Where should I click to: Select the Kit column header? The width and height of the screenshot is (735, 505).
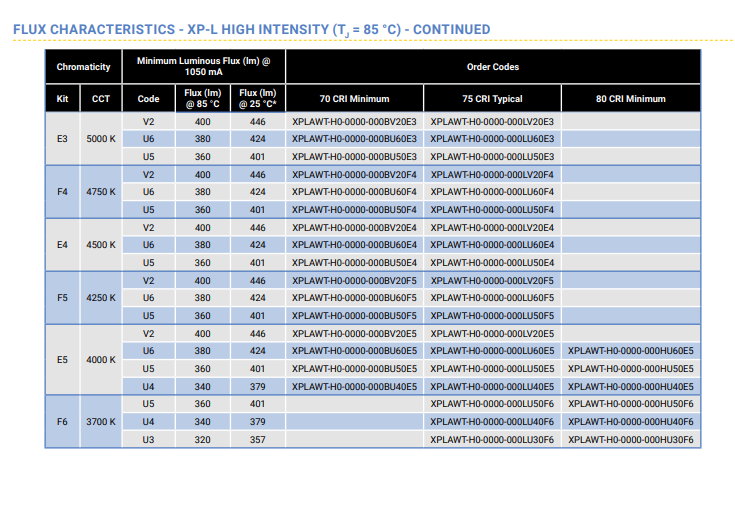[62, 98]
